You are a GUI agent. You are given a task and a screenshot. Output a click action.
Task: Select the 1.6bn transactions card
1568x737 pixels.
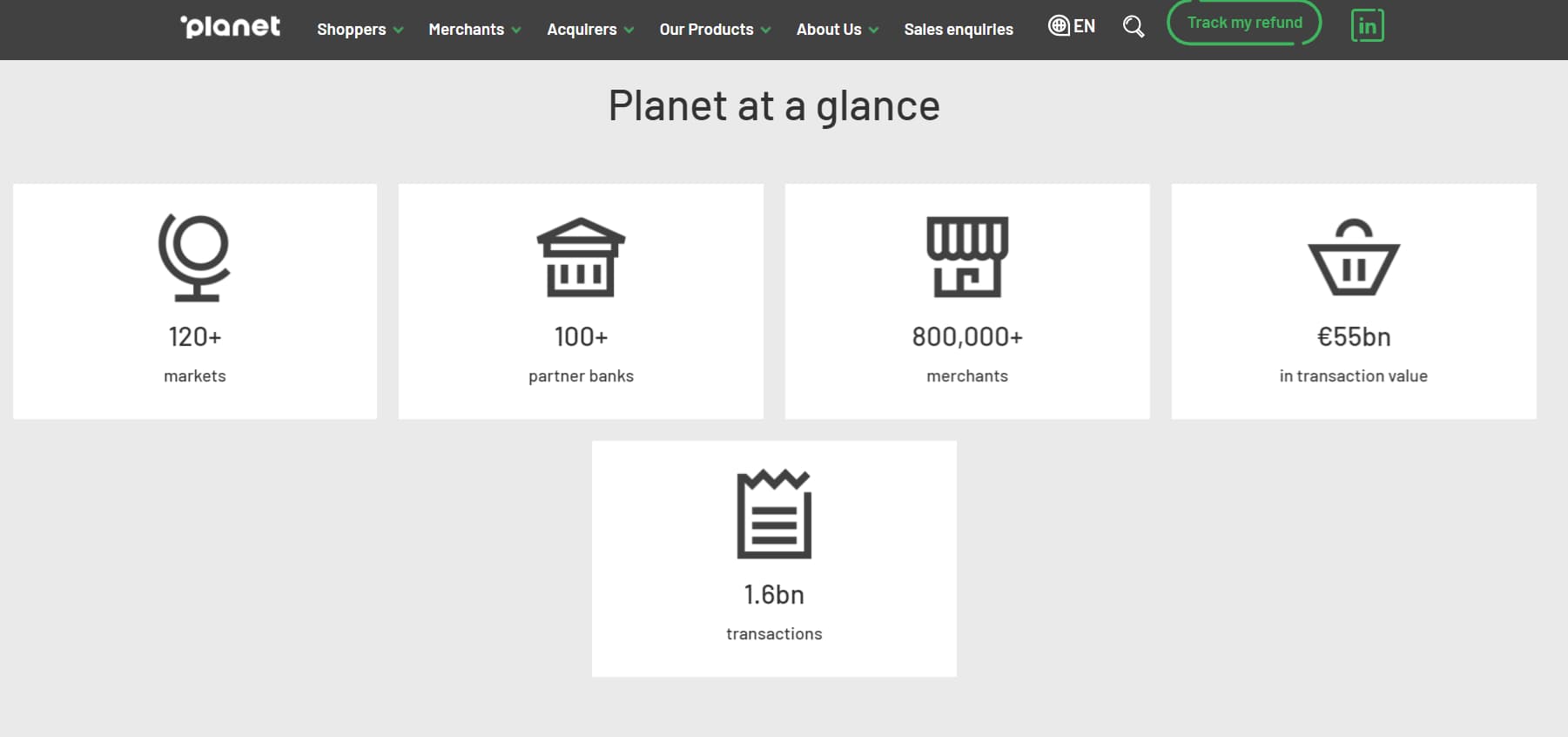tap(775, 558)
